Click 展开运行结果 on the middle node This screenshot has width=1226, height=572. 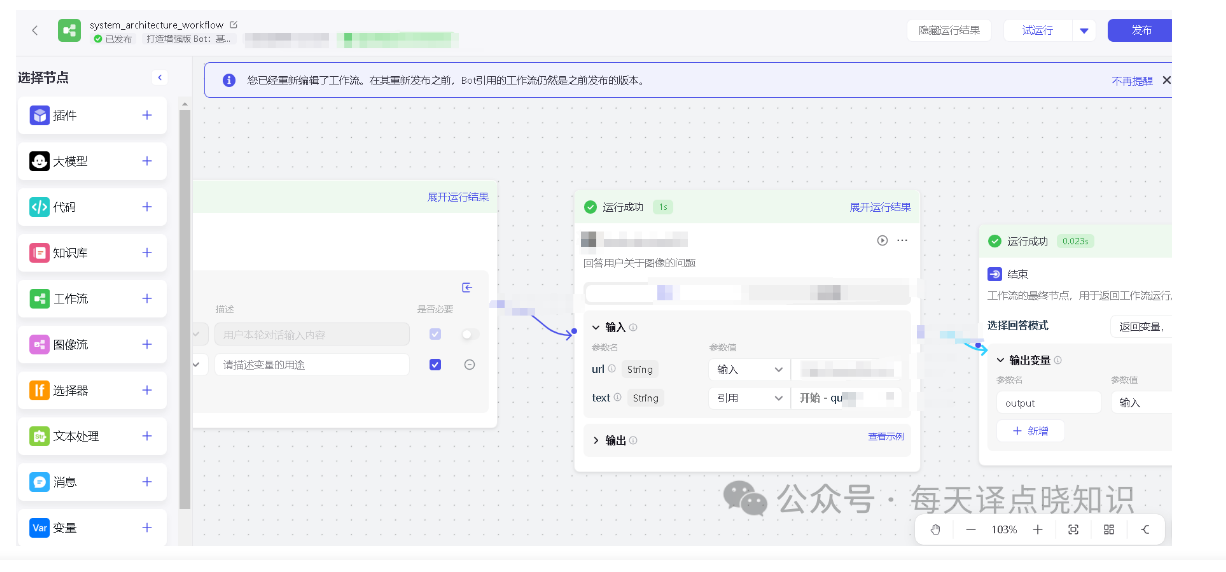pyautogui.click(x=881, y=207)
